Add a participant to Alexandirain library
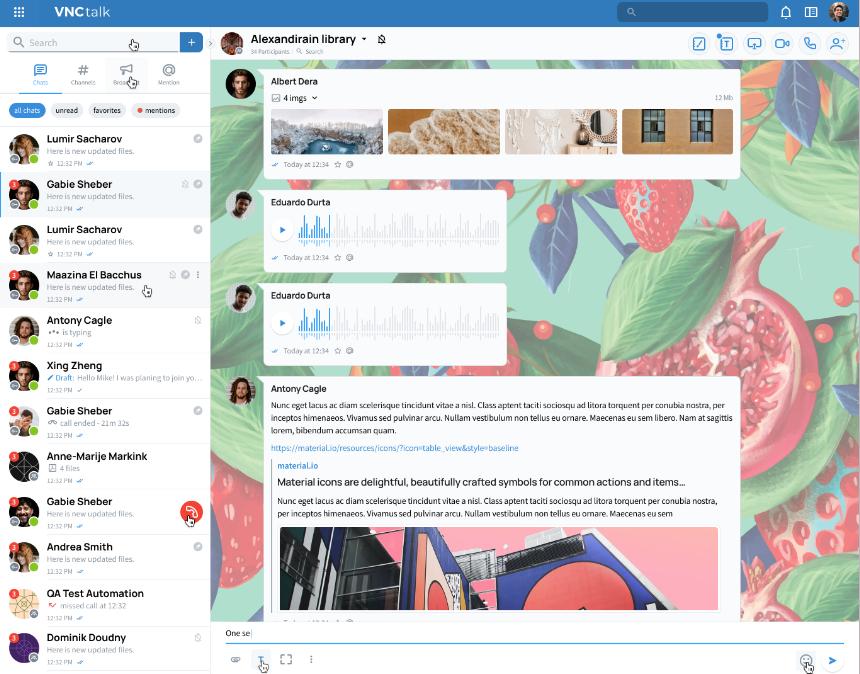Image resolution: width=860 pixels, height=674 pixels. 838,43
